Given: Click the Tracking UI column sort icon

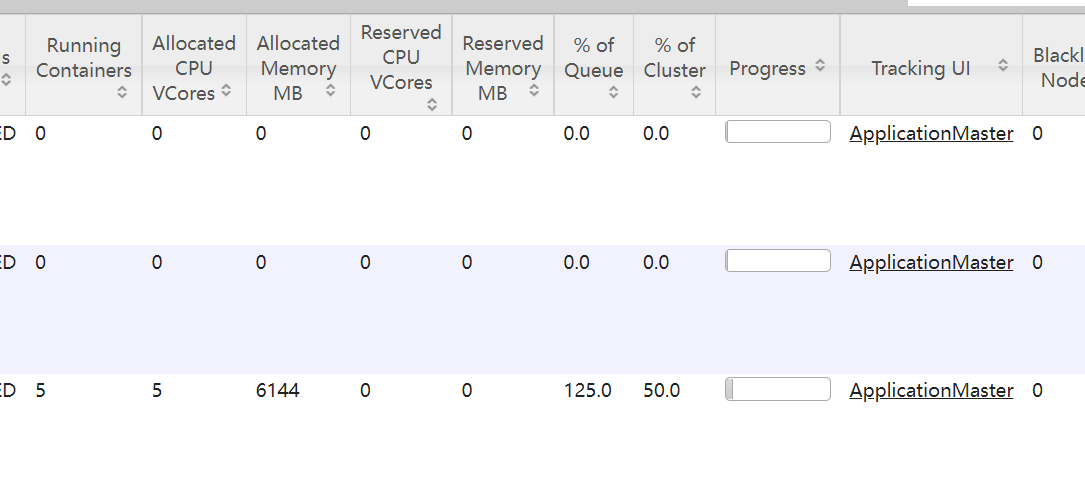Looking at the screenshot, I should point(1003,66).
